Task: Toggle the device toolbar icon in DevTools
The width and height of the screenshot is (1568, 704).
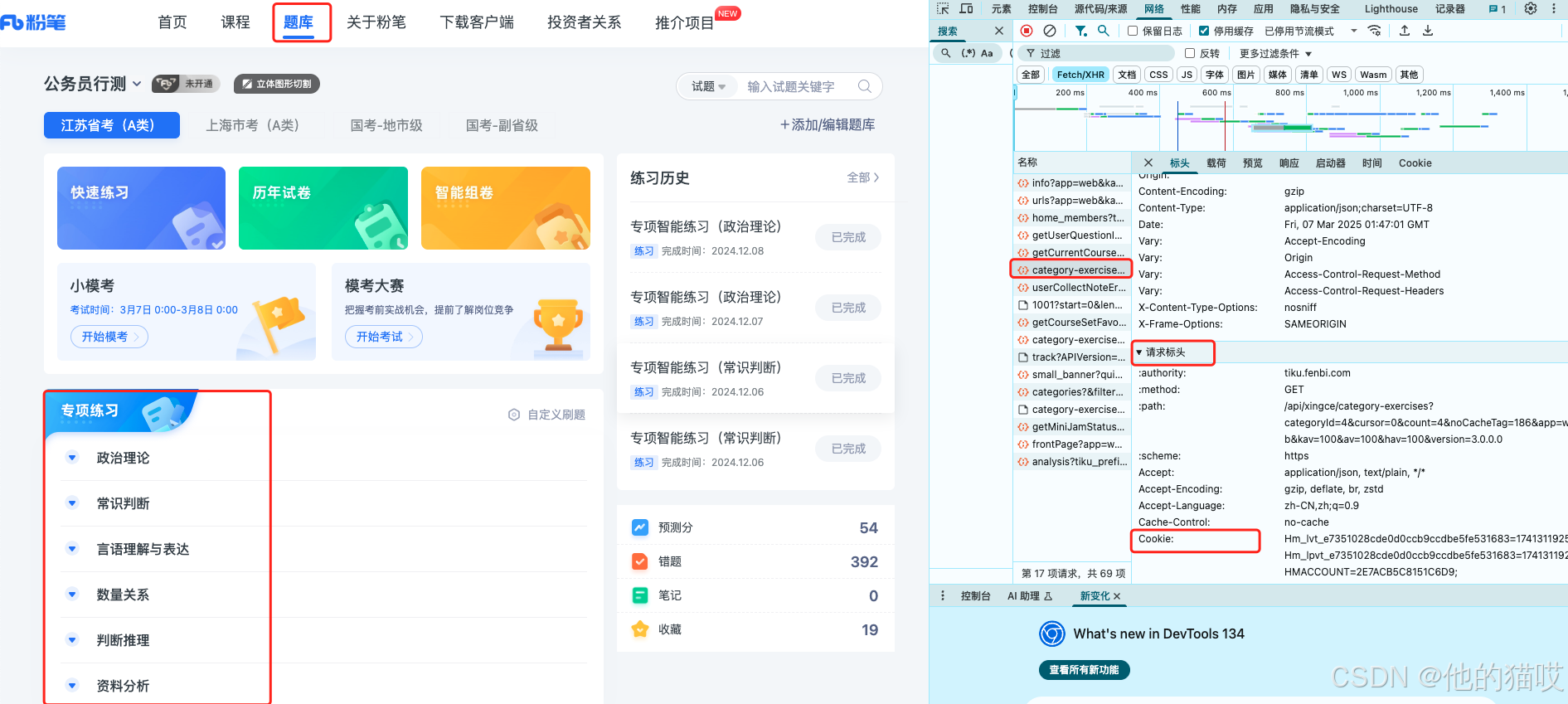Action: tap(966, 8)
